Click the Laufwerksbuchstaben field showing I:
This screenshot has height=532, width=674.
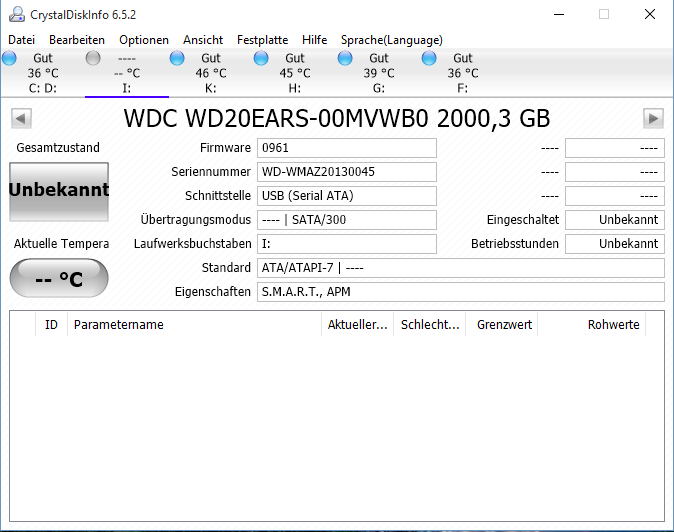tap(347, 244)
